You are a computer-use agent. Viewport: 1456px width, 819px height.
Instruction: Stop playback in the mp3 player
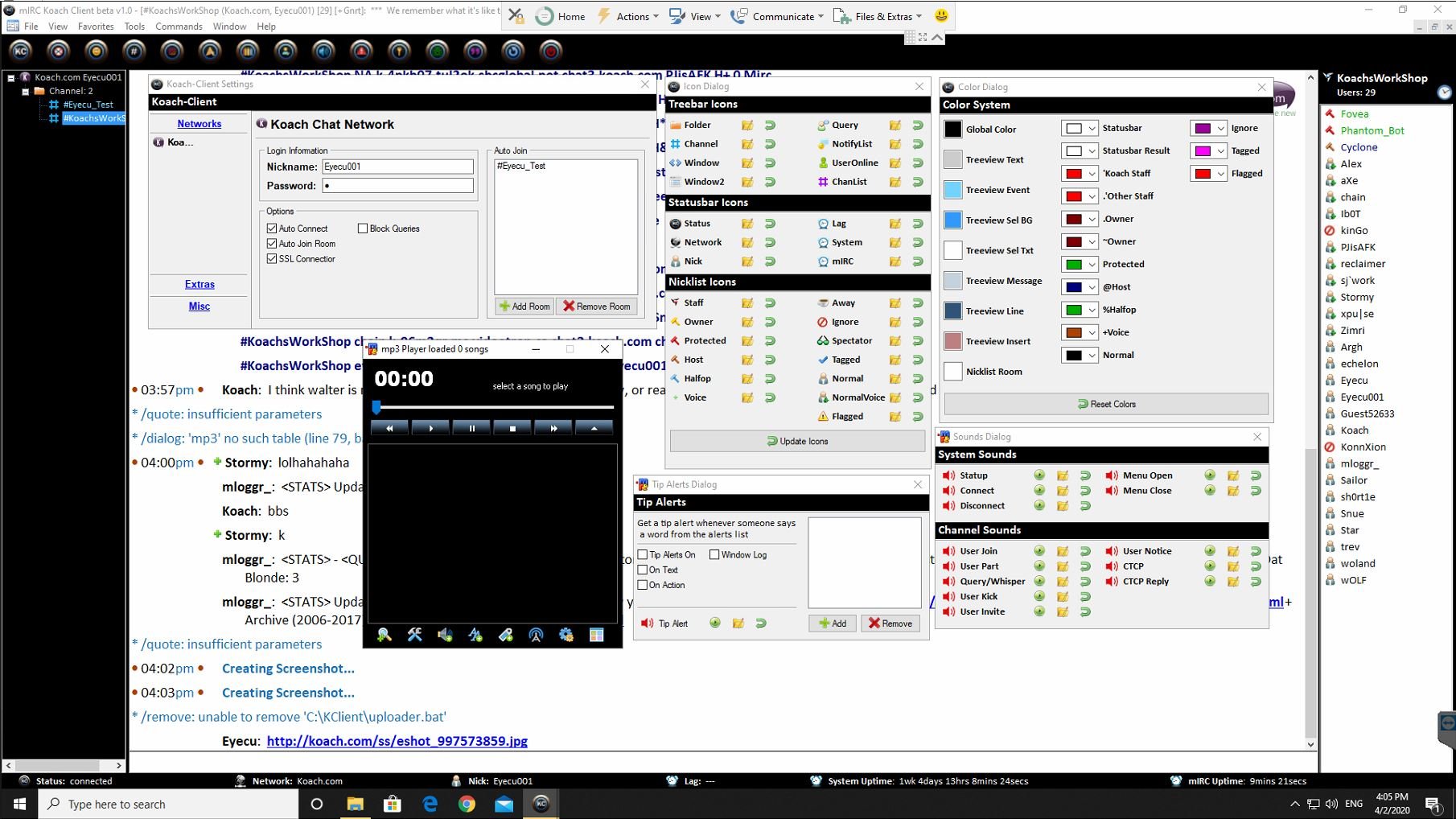coord(512,428)
